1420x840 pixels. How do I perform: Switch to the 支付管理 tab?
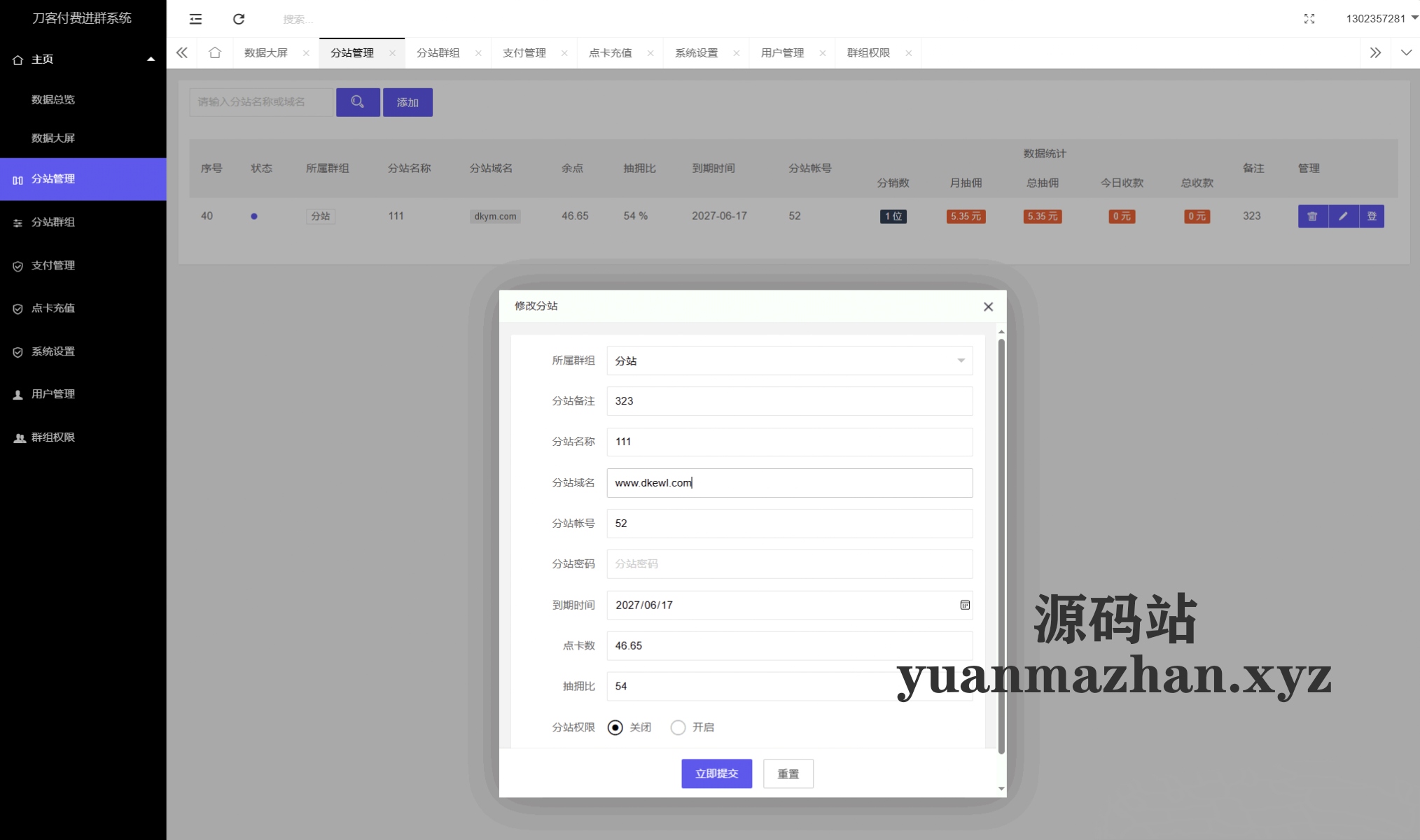click(x=524, y=53)
